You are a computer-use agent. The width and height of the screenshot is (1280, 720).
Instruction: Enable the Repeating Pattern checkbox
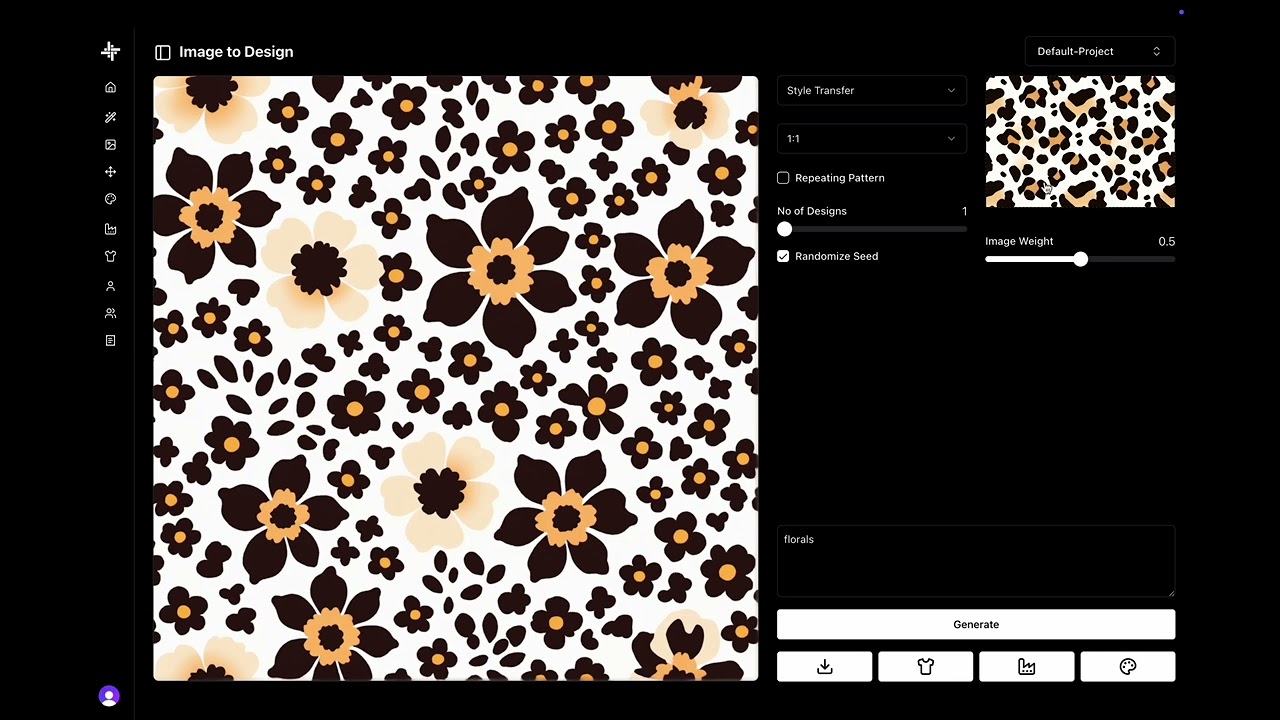(x=783, y=178)
